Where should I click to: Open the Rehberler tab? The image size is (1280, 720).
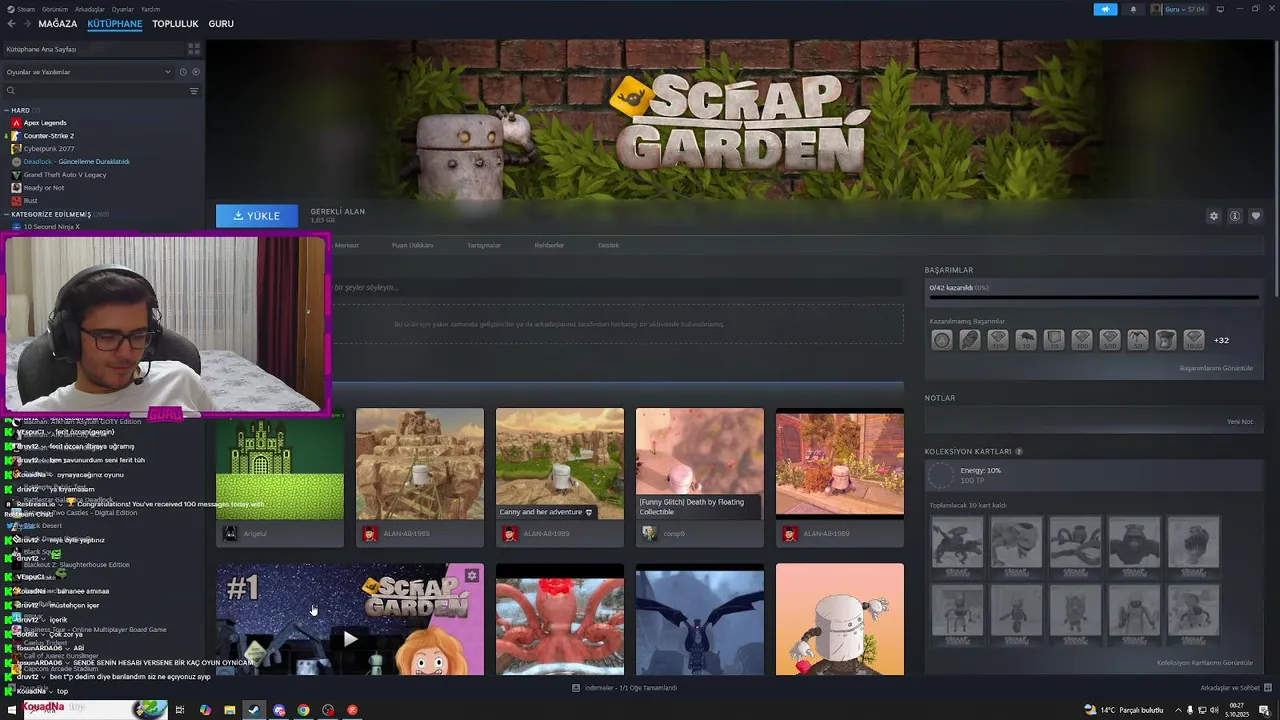(x=549, y=245)
